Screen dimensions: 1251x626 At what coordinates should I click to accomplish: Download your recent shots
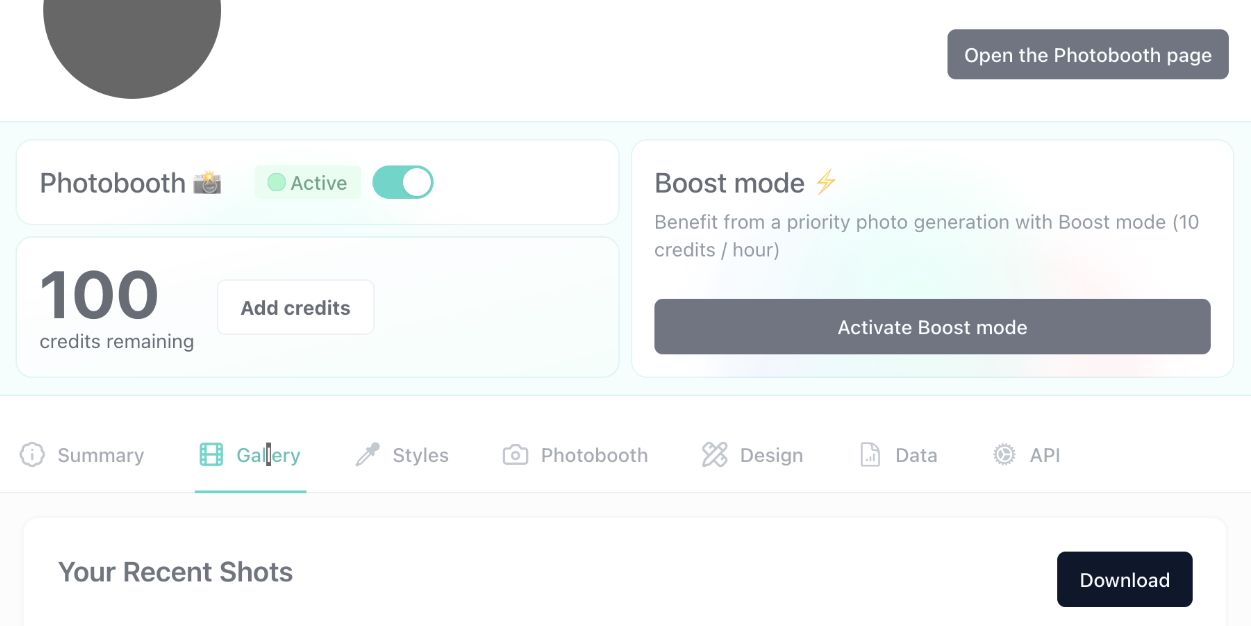[x=1125, y=580]
